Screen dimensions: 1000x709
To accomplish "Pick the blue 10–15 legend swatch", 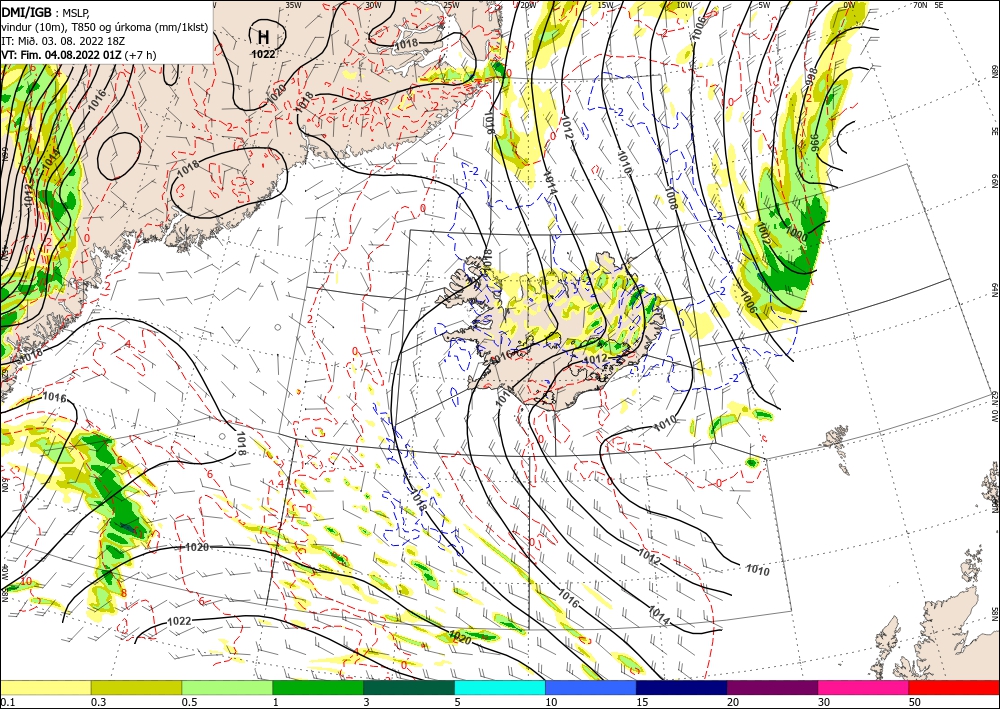I will 591,687.
